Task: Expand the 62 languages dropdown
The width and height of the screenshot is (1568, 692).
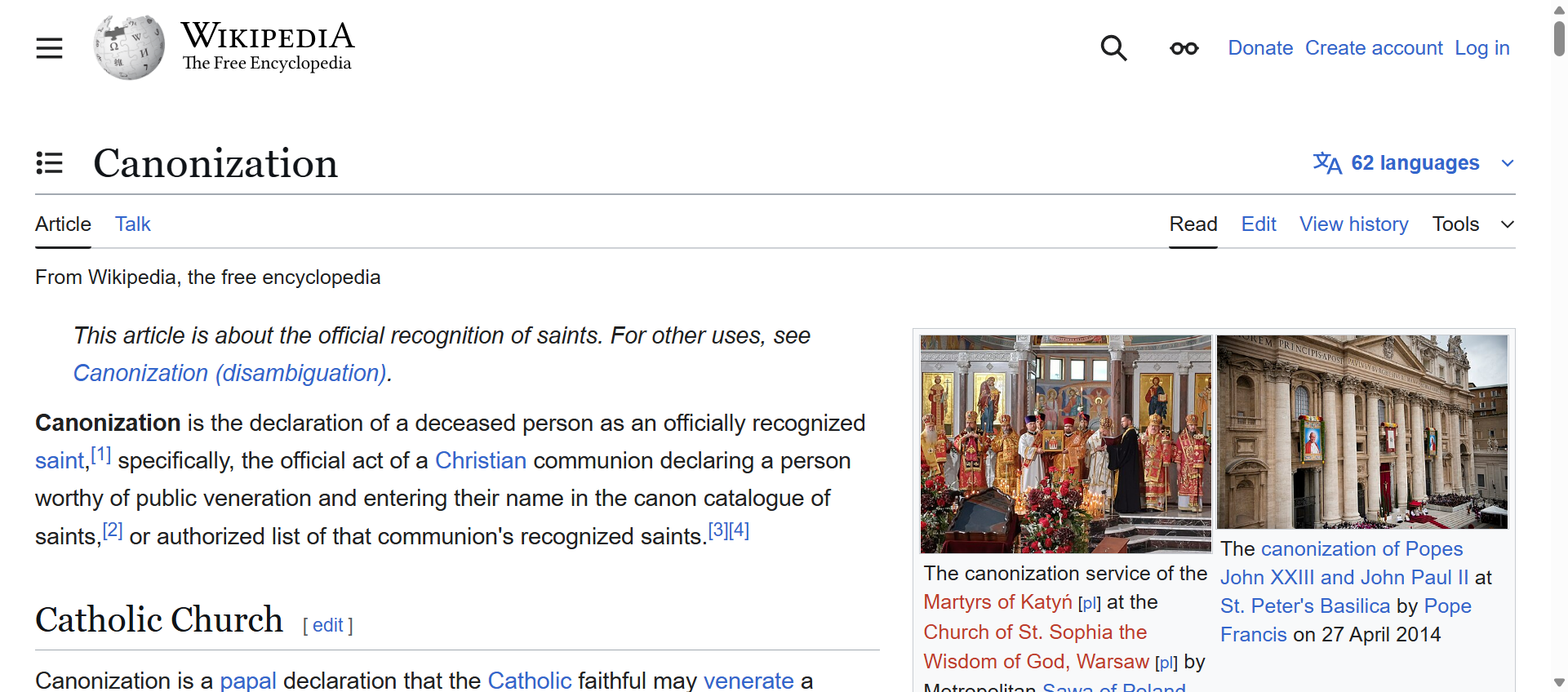Action: [1414, 163]
